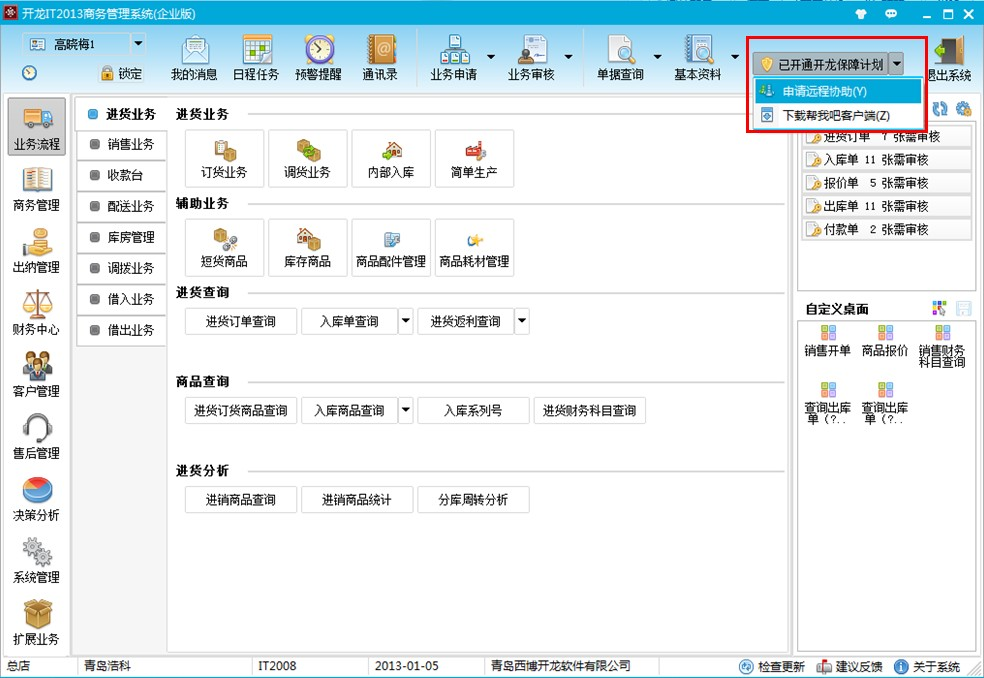
Task: Click the refresh arrows icon in right panel
Action: click(x=939, y=109)
